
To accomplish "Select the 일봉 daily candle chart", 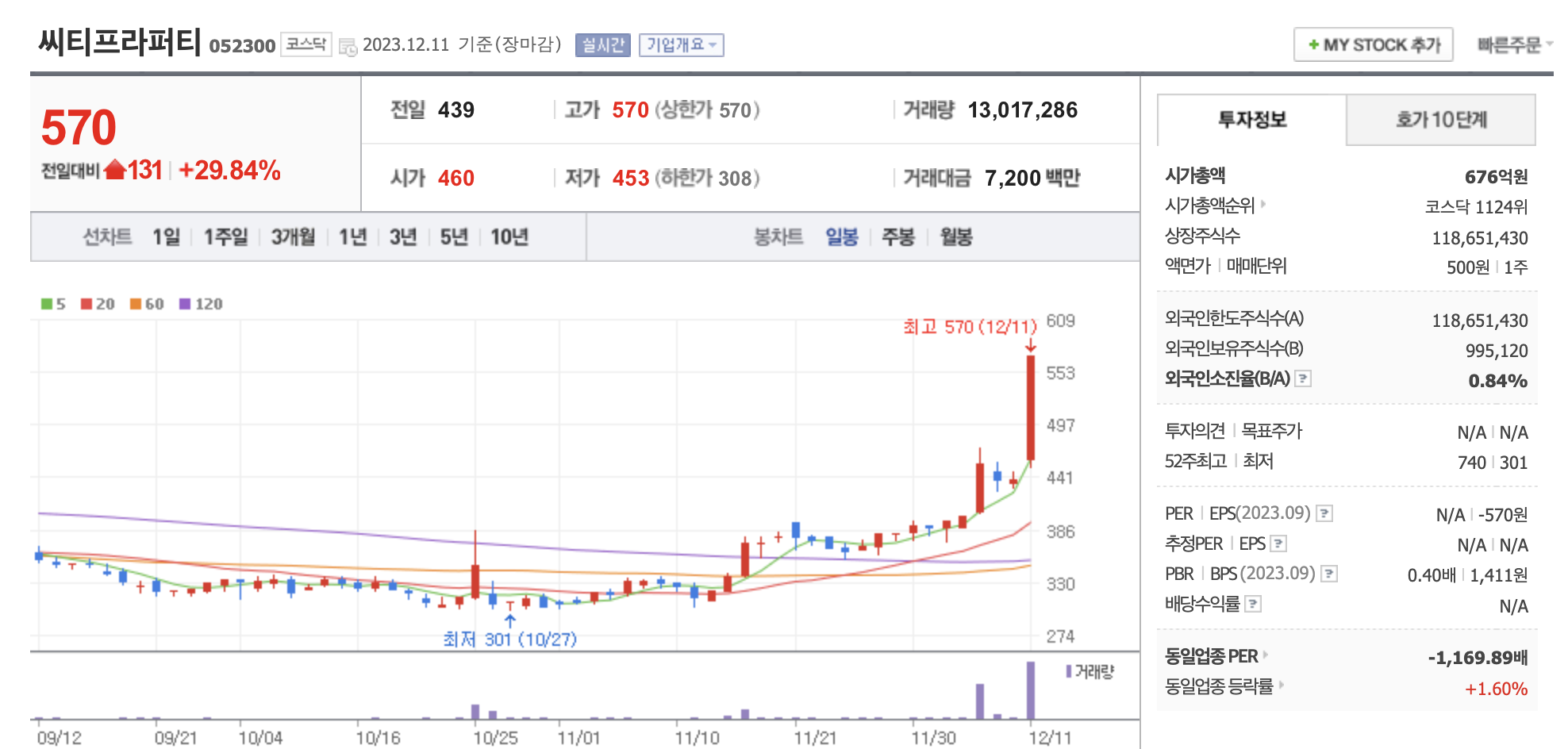I will 842,236.
